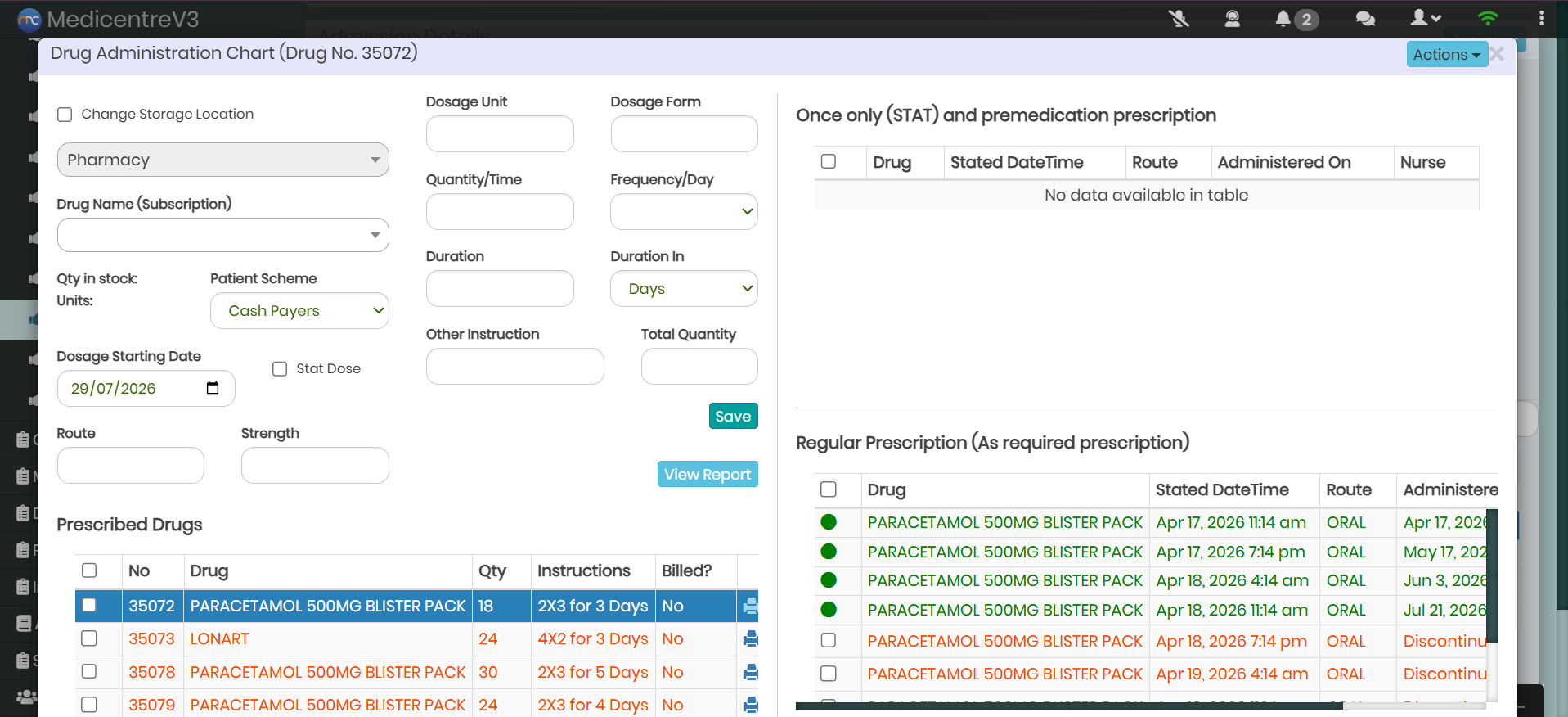This screenshot has height=717, width=1568.
Task: Open the vertical three-dot menu
Action: click(x=1541, y=18)
